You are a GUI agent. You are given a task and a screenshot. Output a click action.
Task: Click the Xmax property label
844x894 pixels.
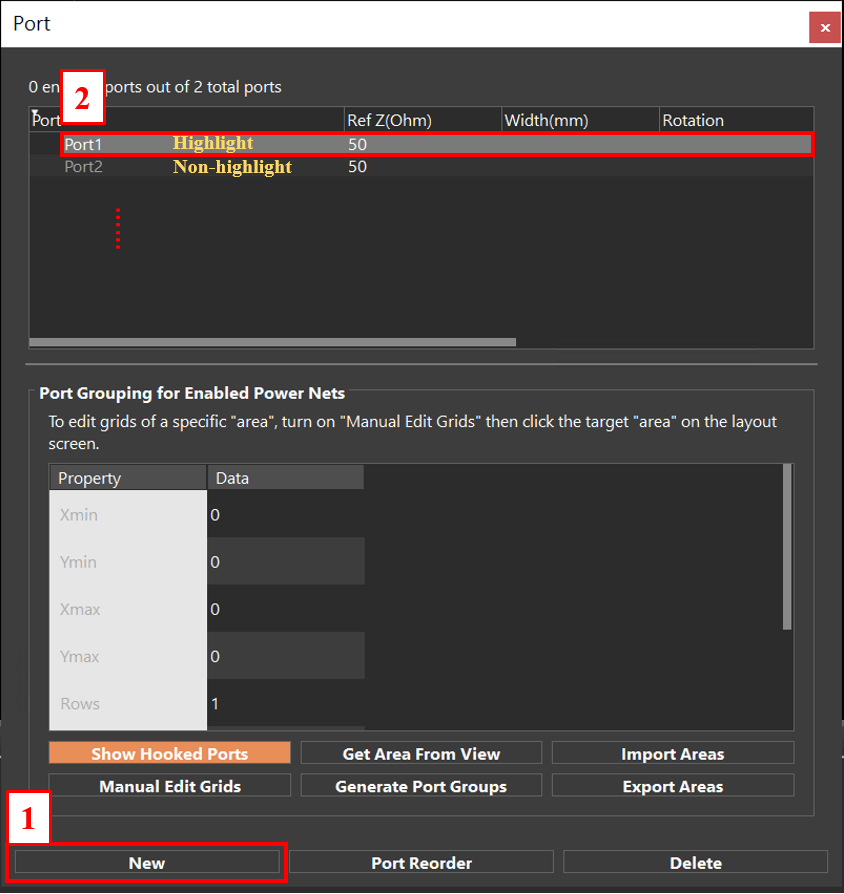pos(80,609)
